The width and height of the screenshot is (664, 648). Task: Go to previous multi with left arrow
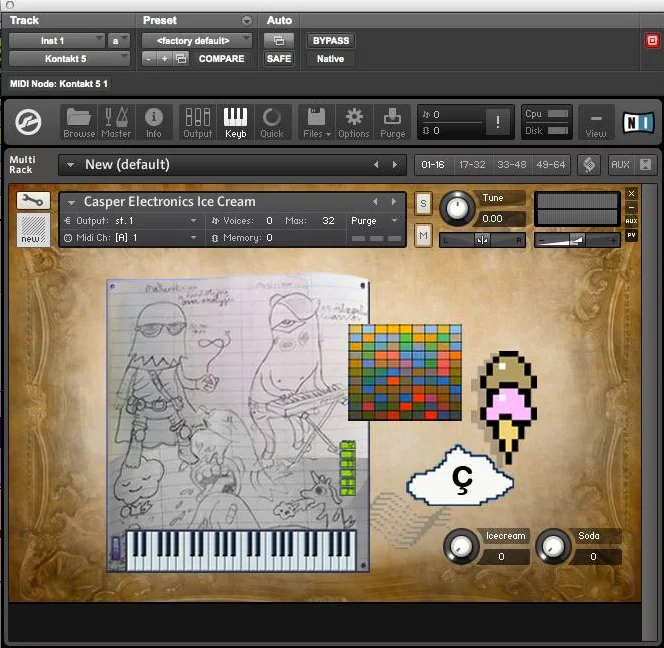pos(376,165)
